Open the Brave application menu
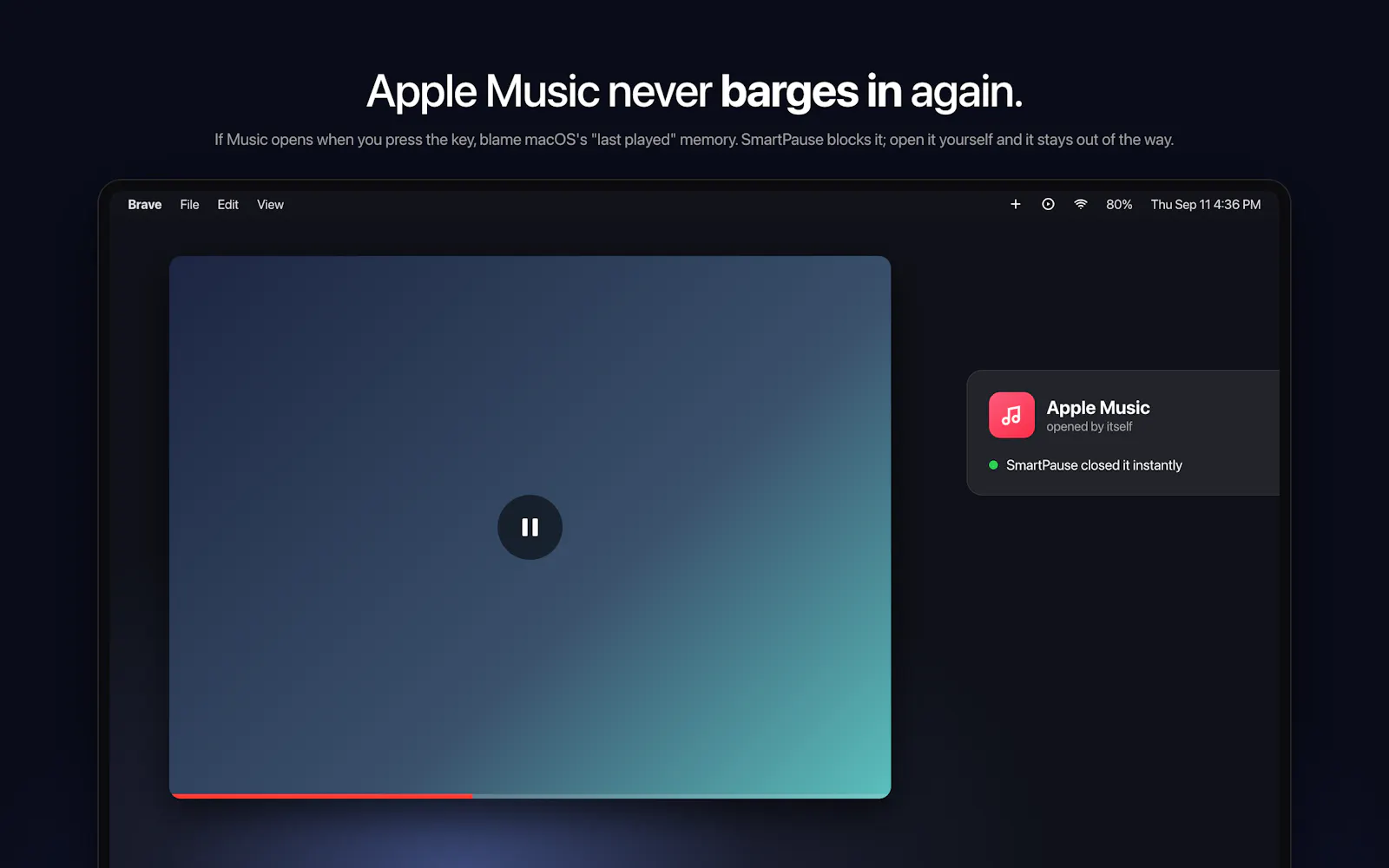Image resolution: width=1389 pixels, height=868 pixels. pyautogui.click(x=144, y=205)
